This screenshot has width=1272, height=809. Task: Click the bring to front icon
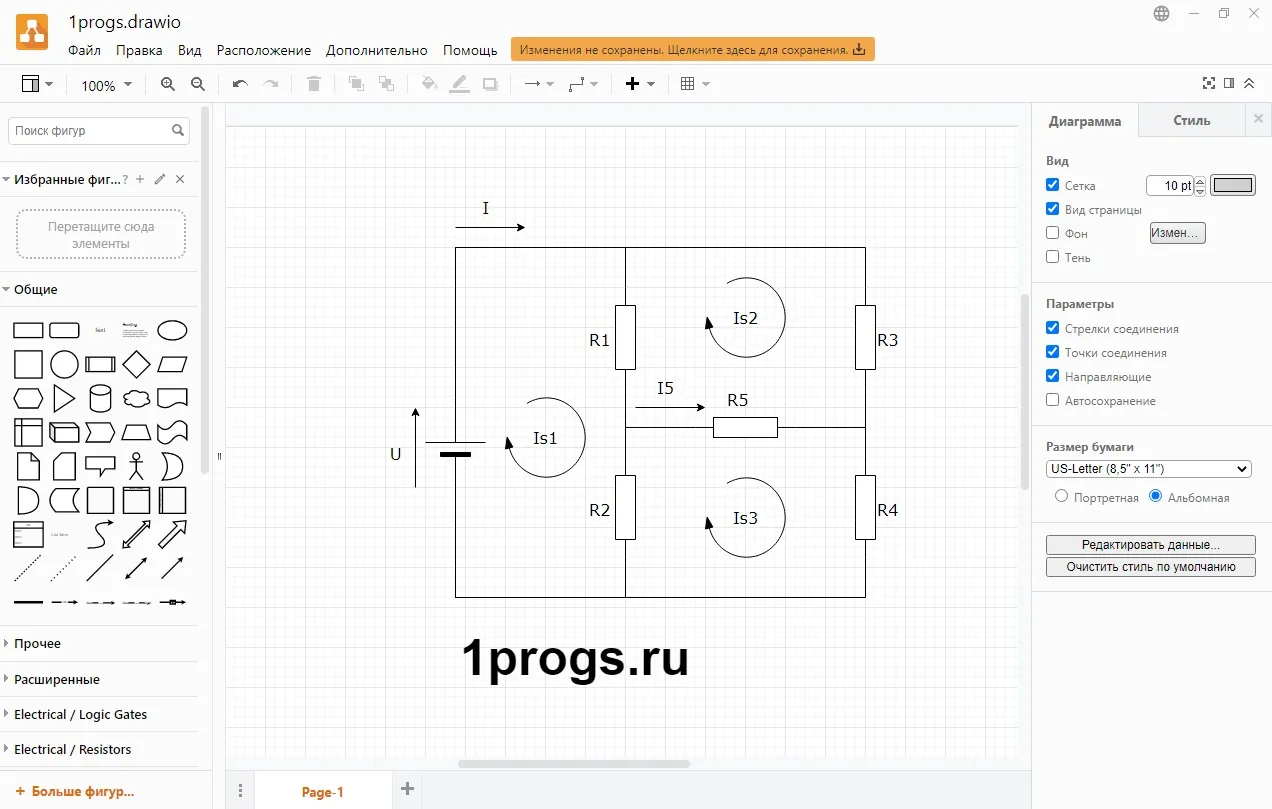(x=356, y=85)
